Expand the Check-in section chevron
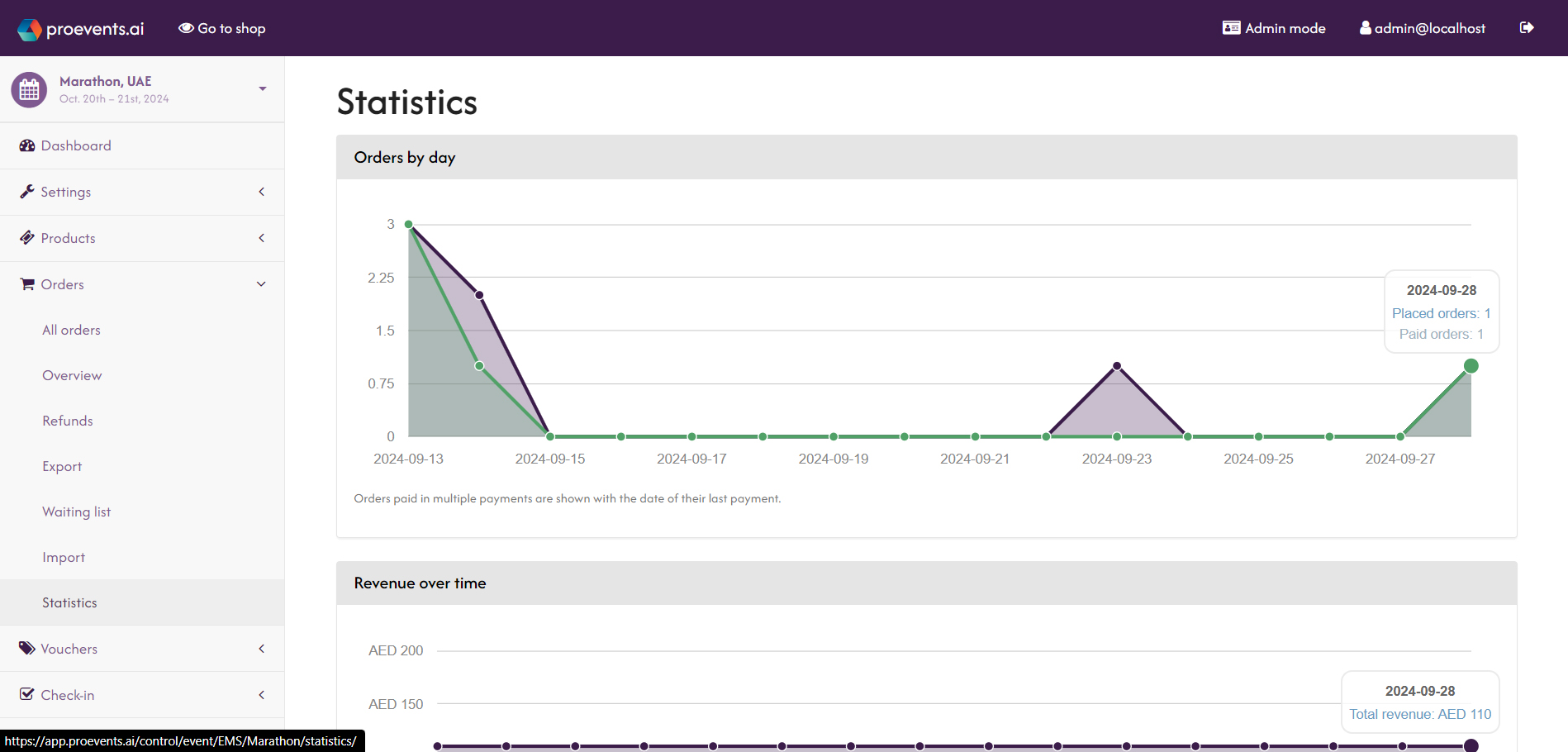1568x752 pixels. [261, 694]
